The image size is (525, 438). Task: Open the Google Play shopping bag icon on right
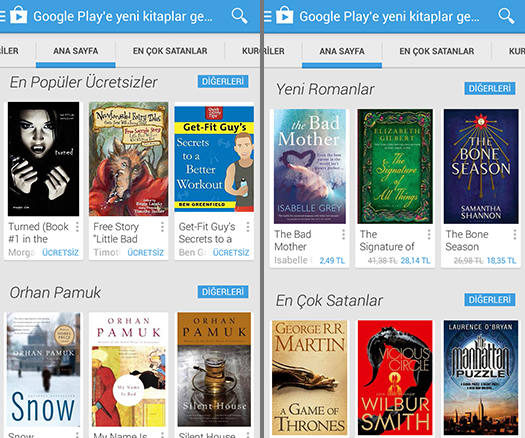coord(284,15)
